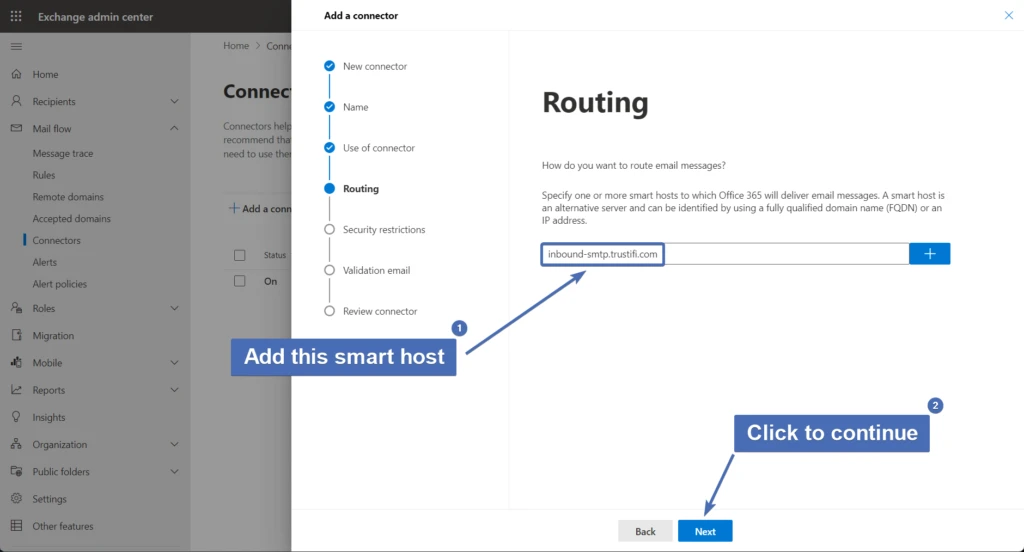The height and width of the screenshot is (552, 1024).
Task: Go to the Use of connector step
Action: 378,148
